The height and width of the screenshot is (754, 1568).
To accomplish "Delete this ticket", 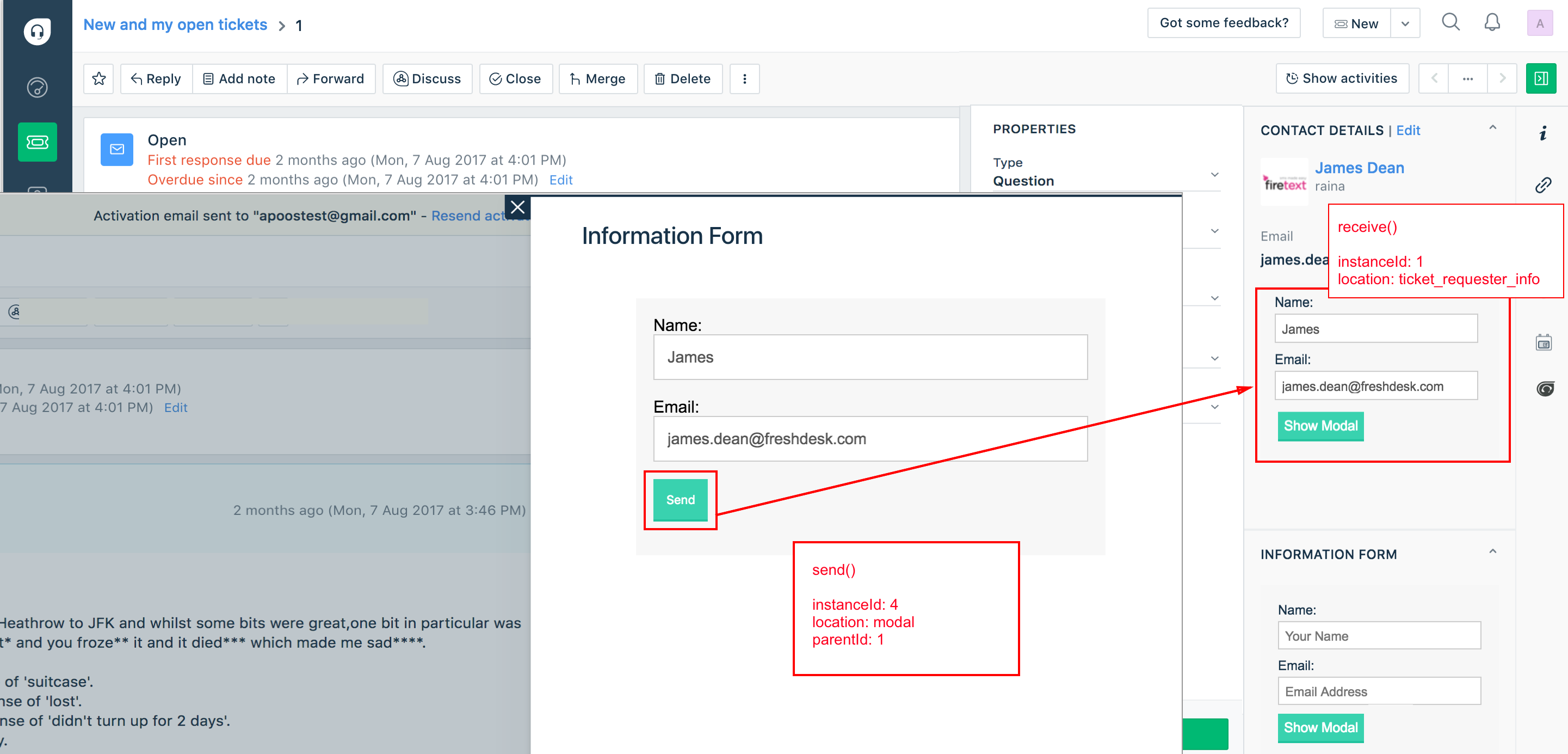I will [683, 78].
